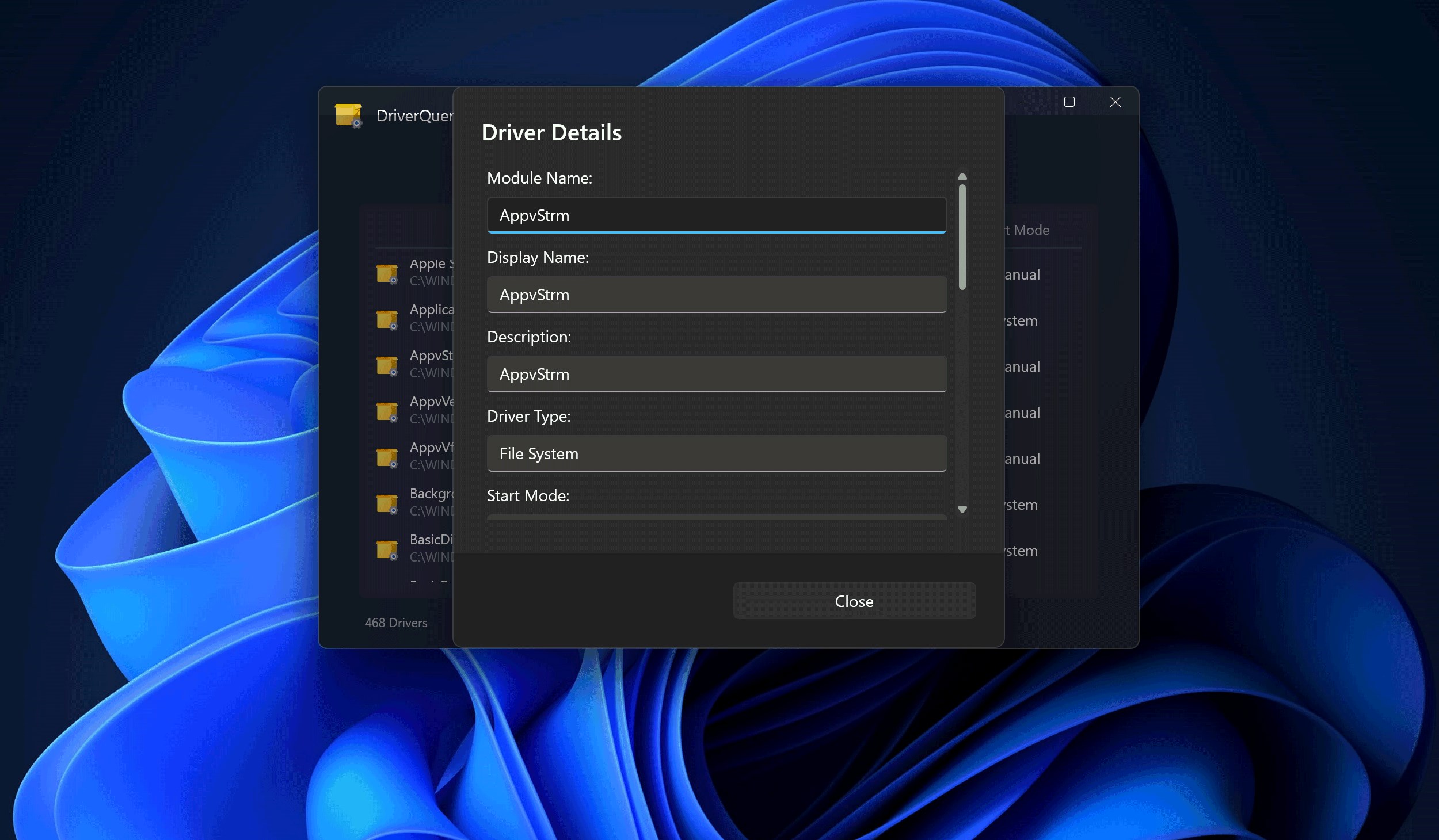1439x840 pixels.
Task: Click the start mode value of Apple row
Action: (x=1022, y=275)
